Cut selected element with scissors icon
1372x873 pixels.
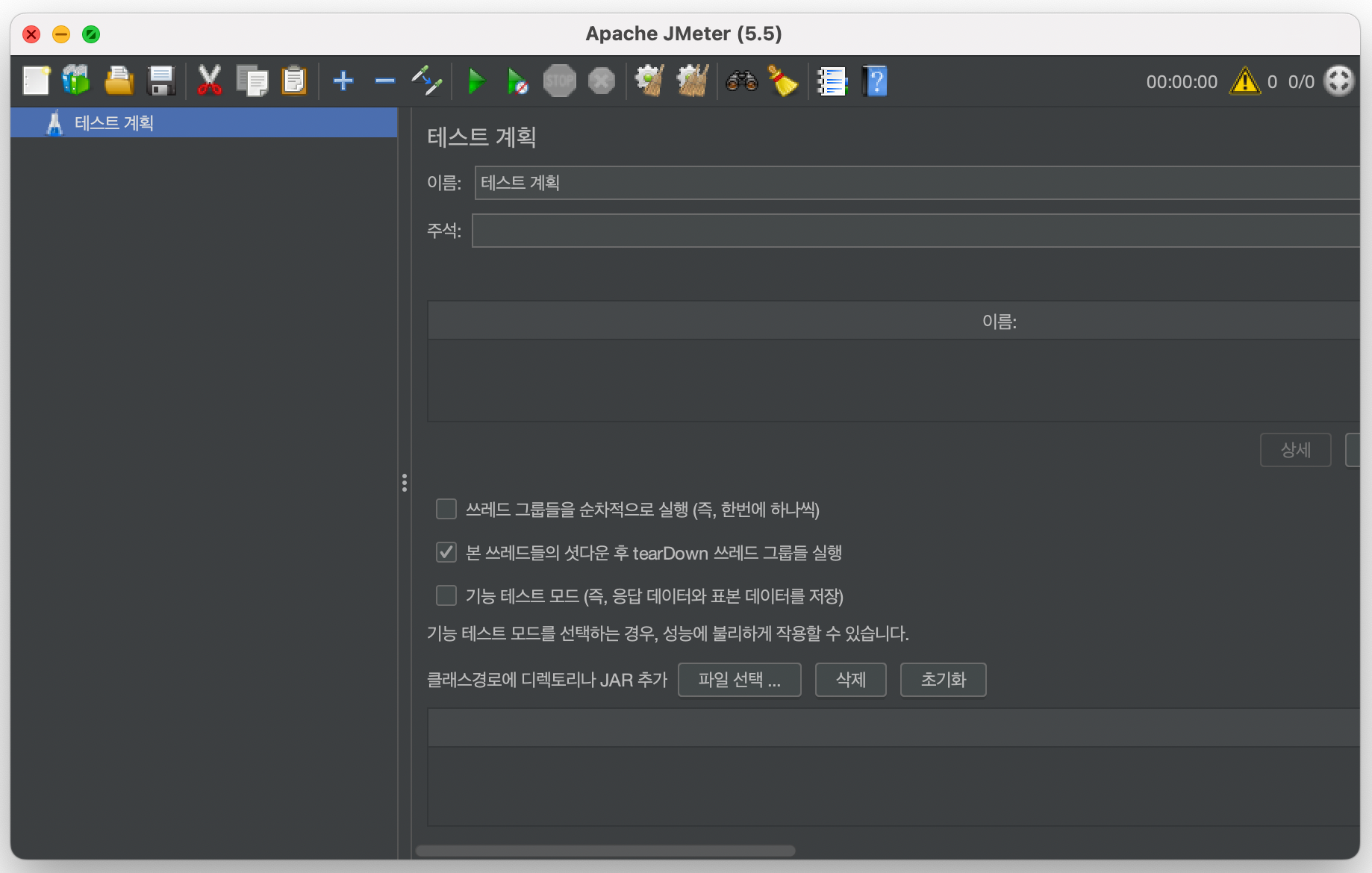pyautogui.click(x=210, y=81)
